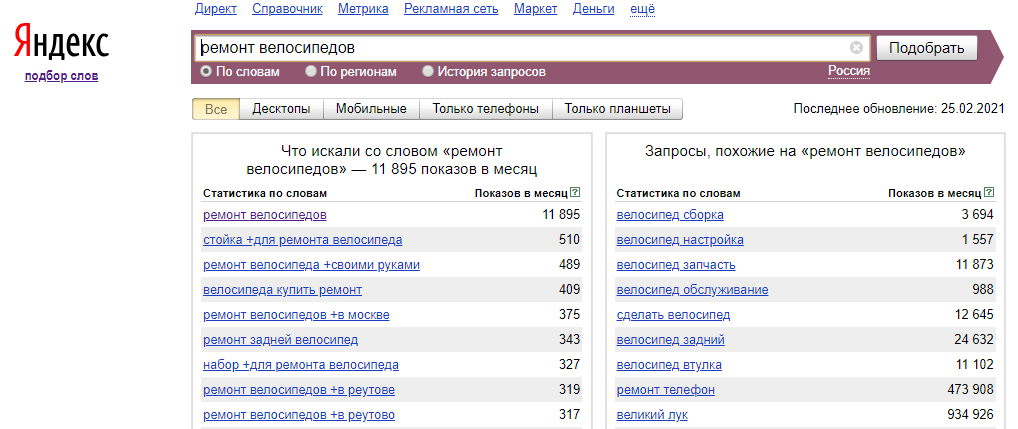Viewport: 1018px width, 429px height.
Task: Click the left 'Статистика по словам' column header
Action: (x=265, y=193)
